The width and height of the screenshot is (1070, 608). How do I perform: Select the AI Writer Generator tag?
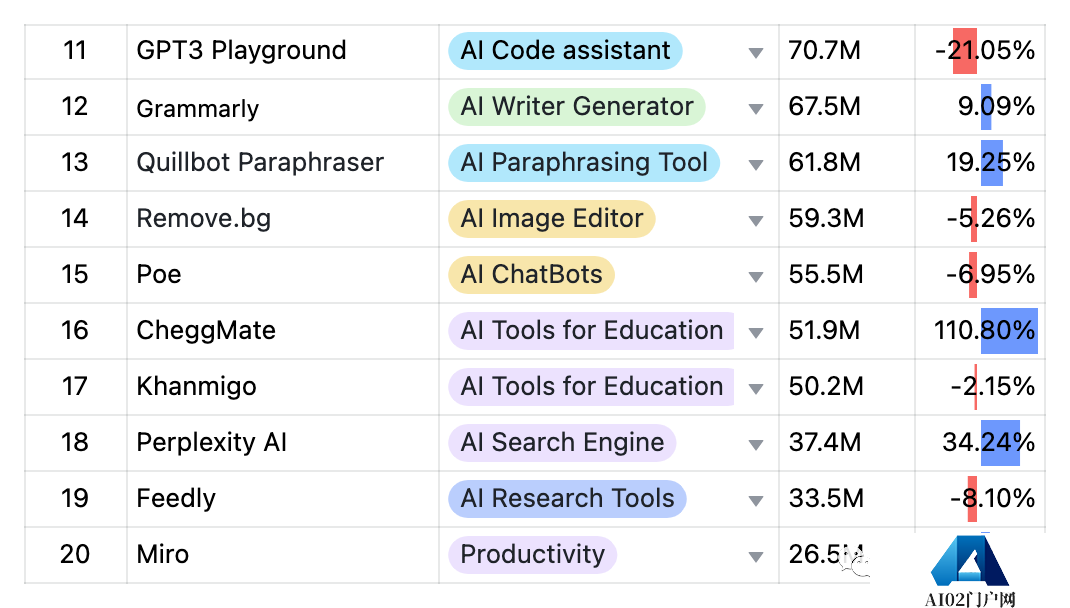click(x=576, y=106)
